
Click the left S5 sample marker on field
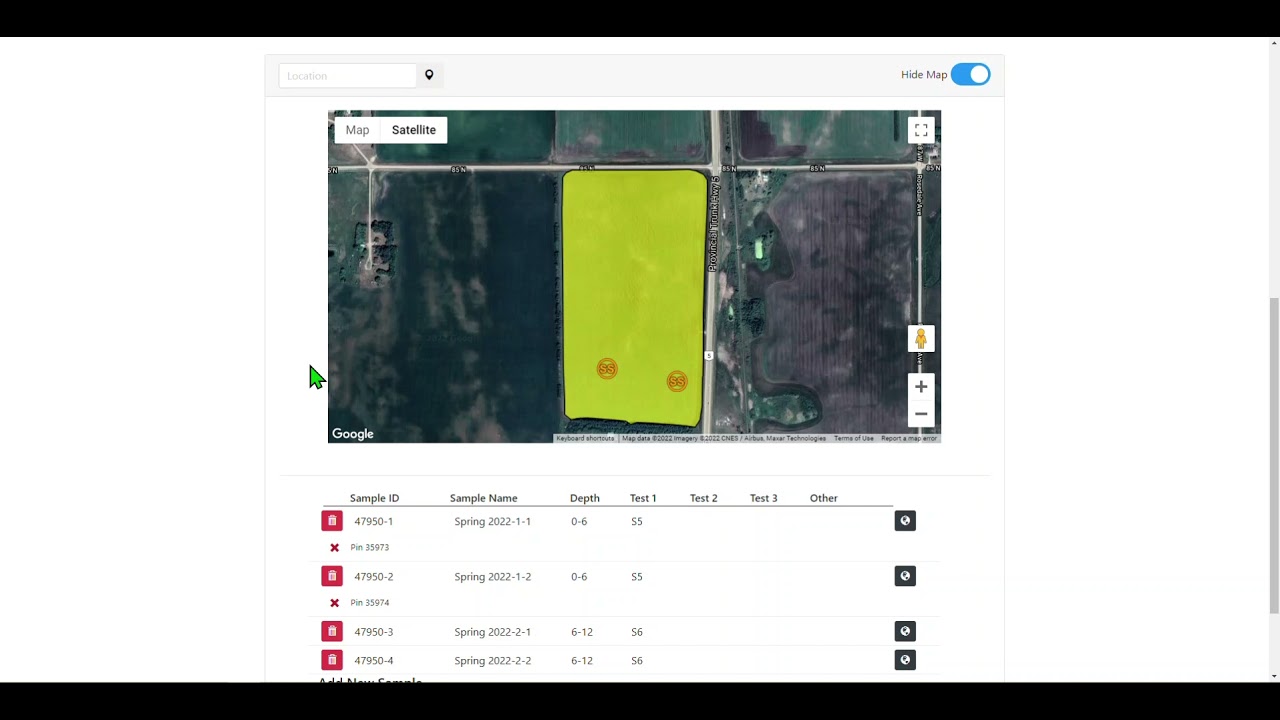[x=607, y=369]
